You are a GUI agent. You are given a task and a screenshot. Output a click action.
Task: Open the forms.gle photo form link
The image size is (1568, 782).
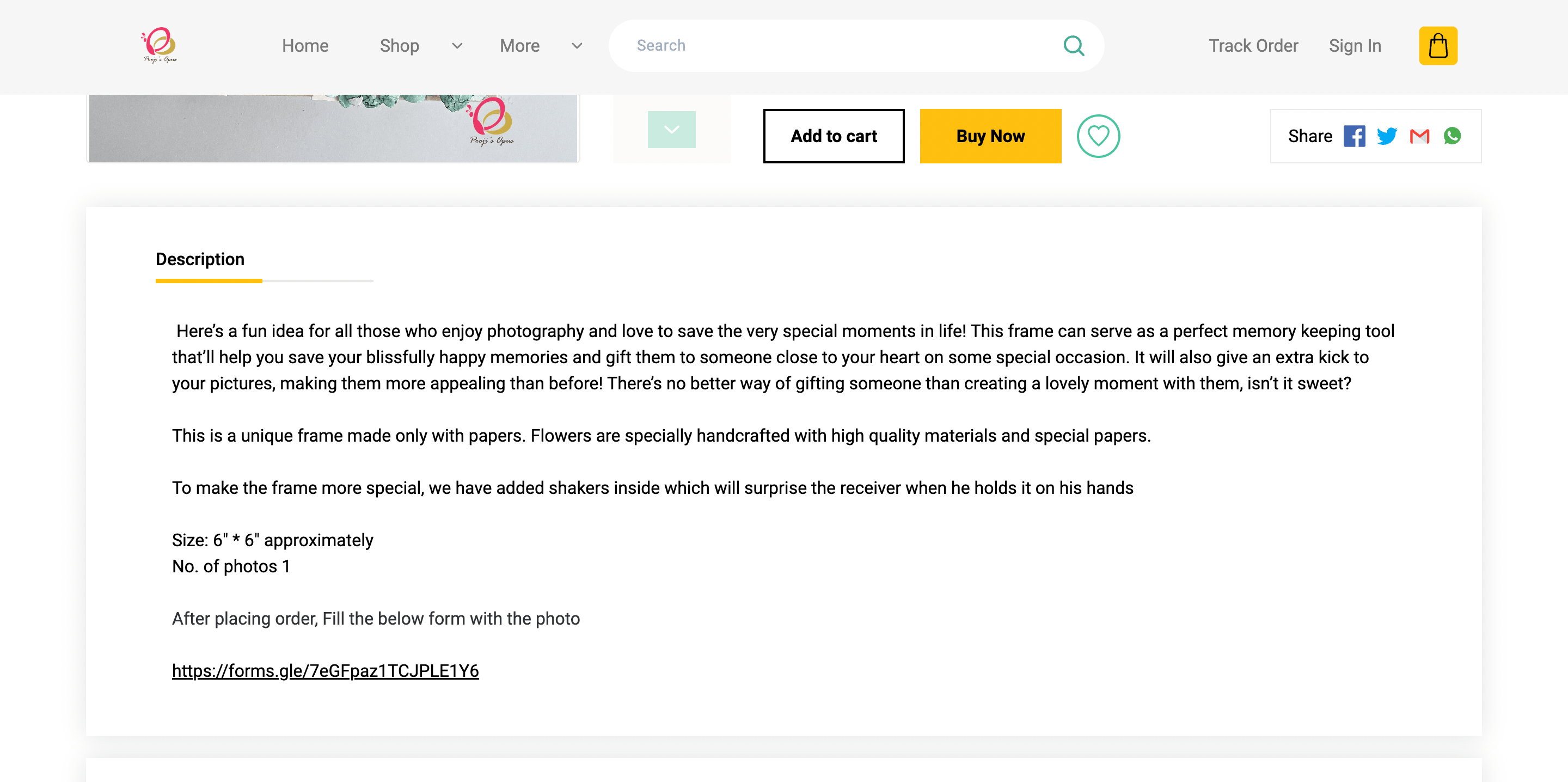tap(325, 670)
